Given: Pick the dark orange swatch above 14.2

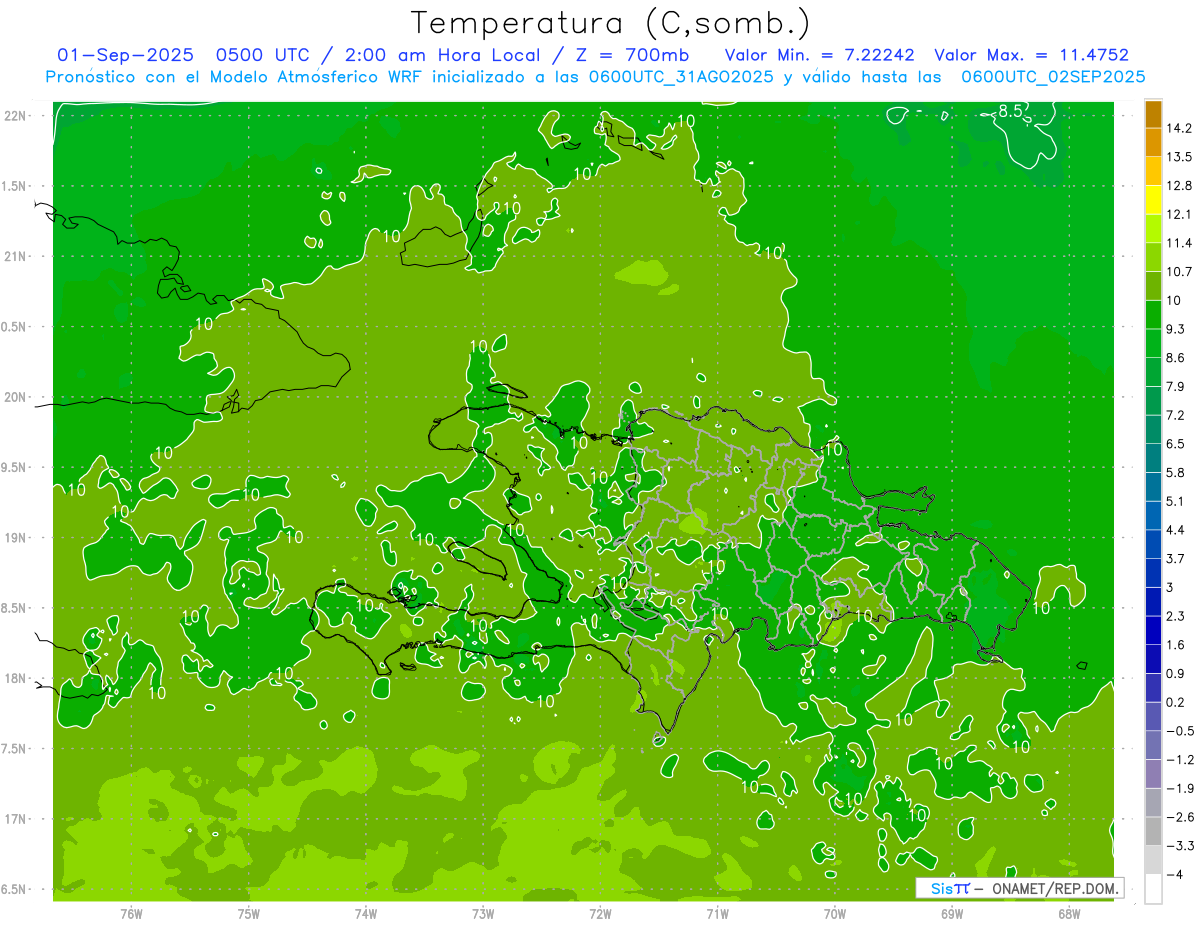Looking at the screenshot, I should 1153,114.
